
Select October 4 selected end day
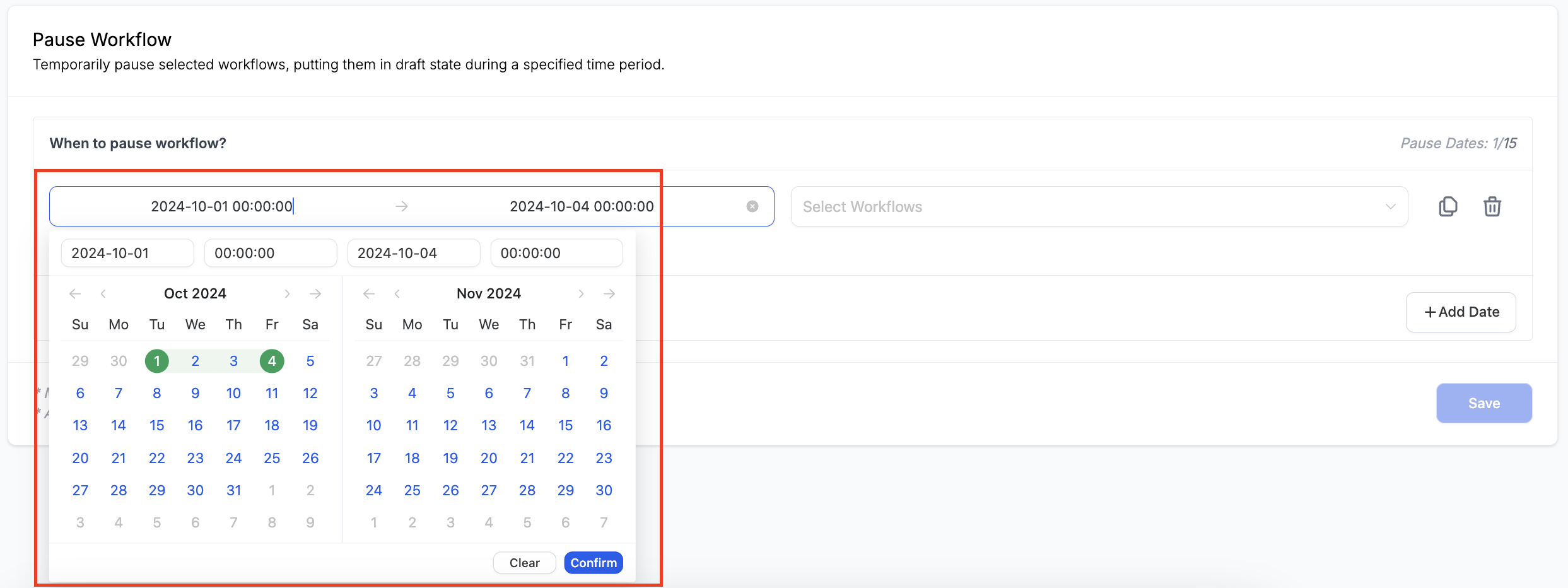(x=272, y=361)
